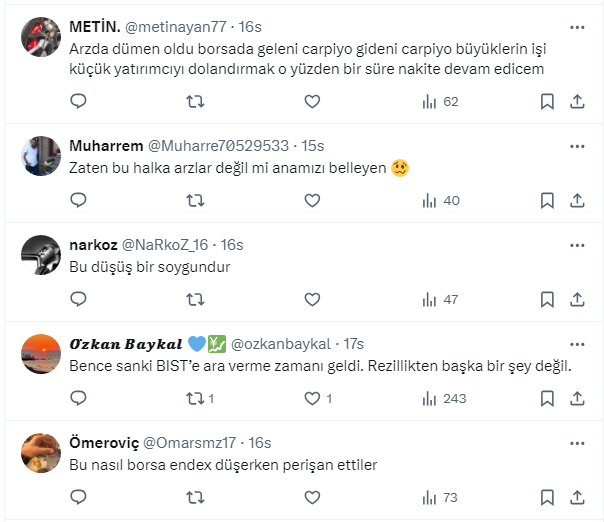Open more options on Ömeroviç's tweet
The height and width of the screenshot is (522, 604).
pyautogui.click(x=577, y=440)
